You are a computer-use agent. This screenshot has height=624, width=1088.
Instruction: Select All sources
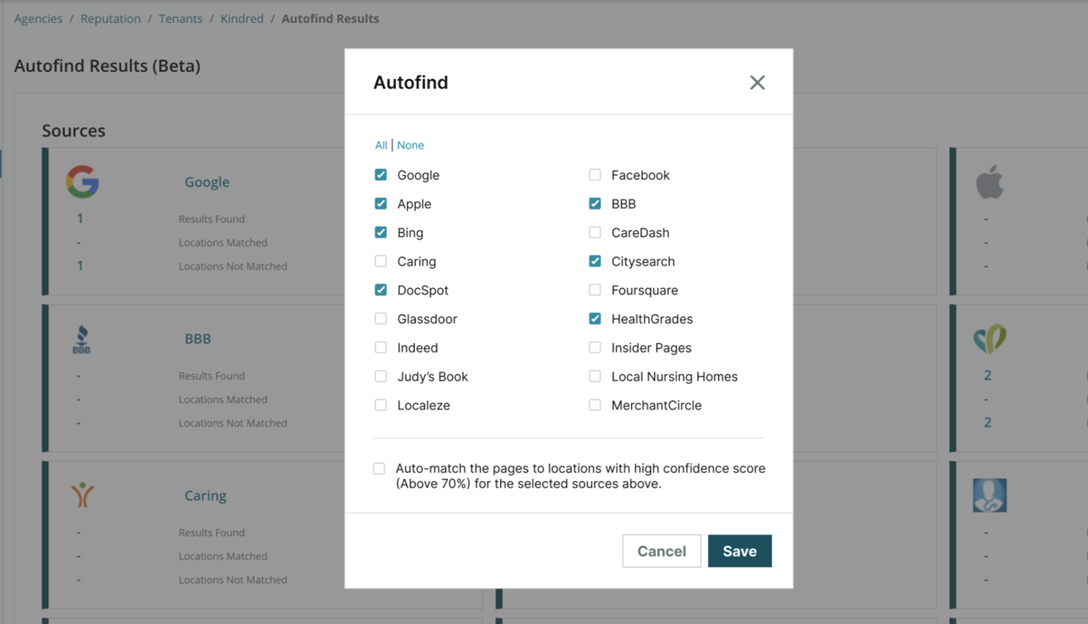point(378,144)
